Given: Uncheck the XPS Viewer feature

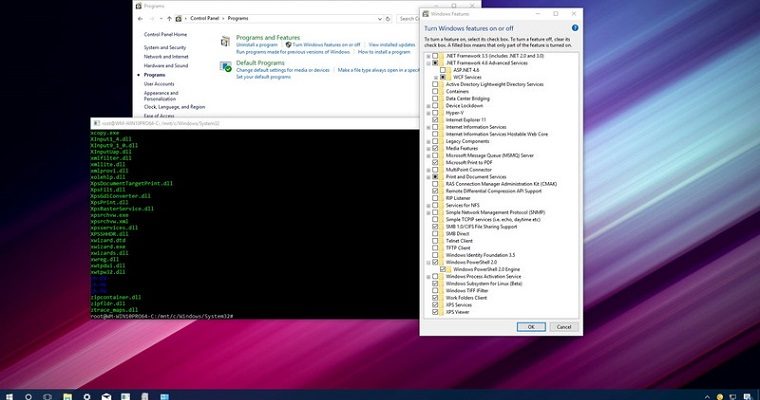Looking at the screenshot, I should (x=435, y=312).
